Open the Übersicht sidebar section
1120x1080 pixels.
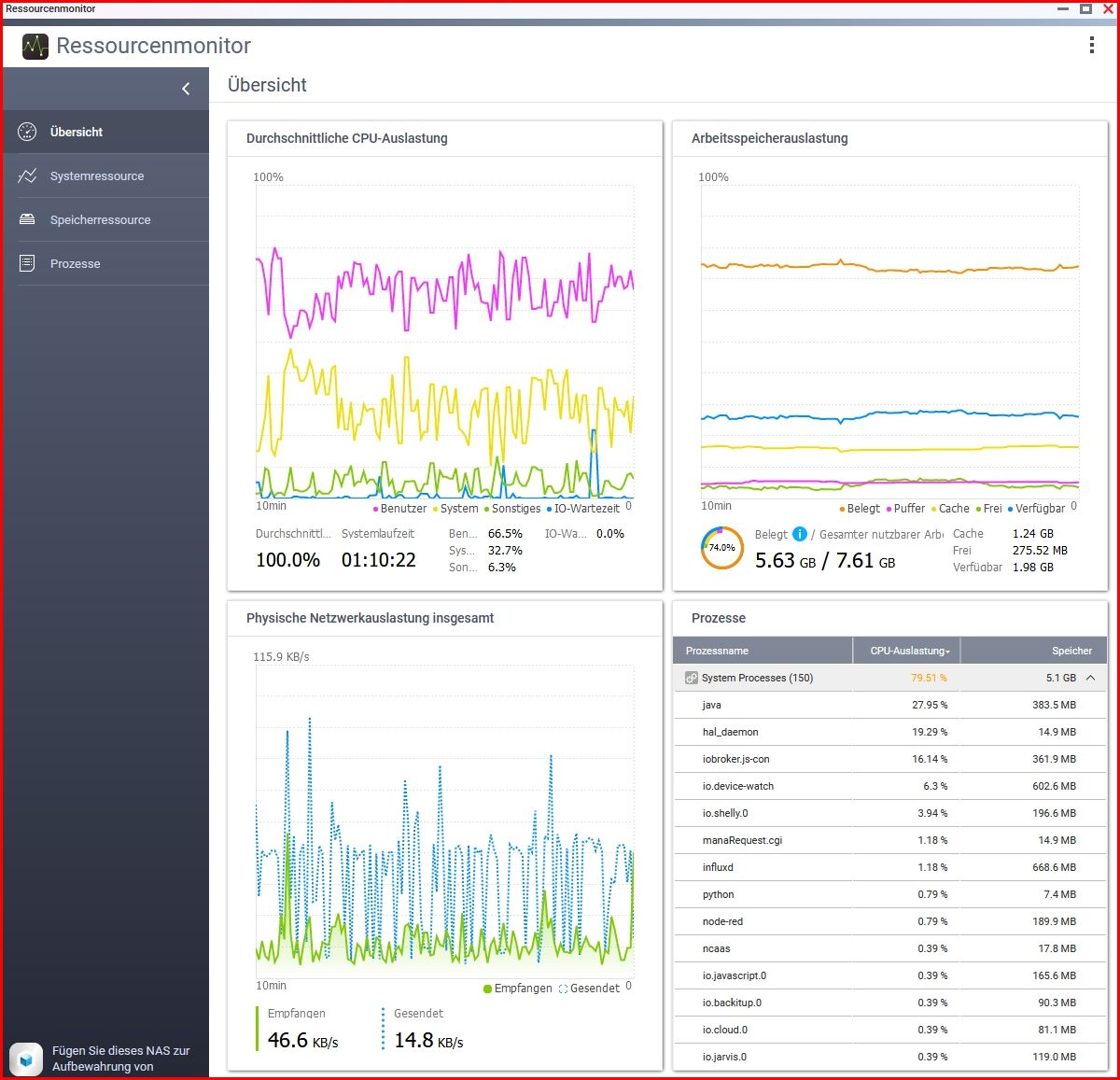click(x=106, y=132)
